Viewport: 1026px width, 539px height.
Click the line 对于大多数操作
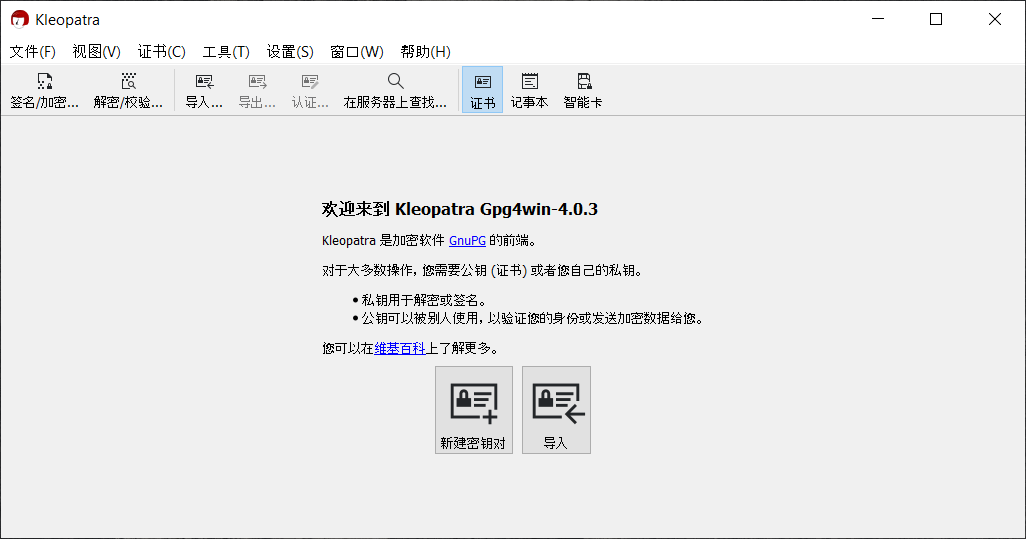484,270
